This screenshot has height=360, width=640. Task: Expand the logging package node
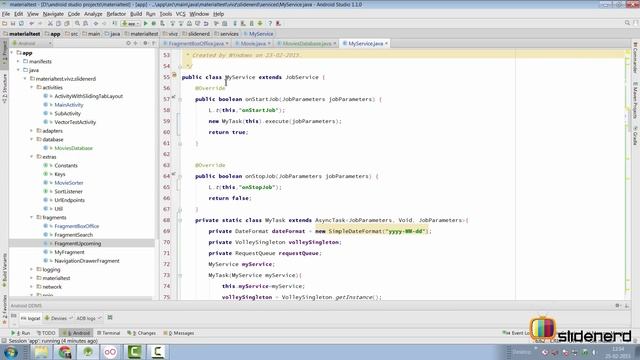point(32,269)
